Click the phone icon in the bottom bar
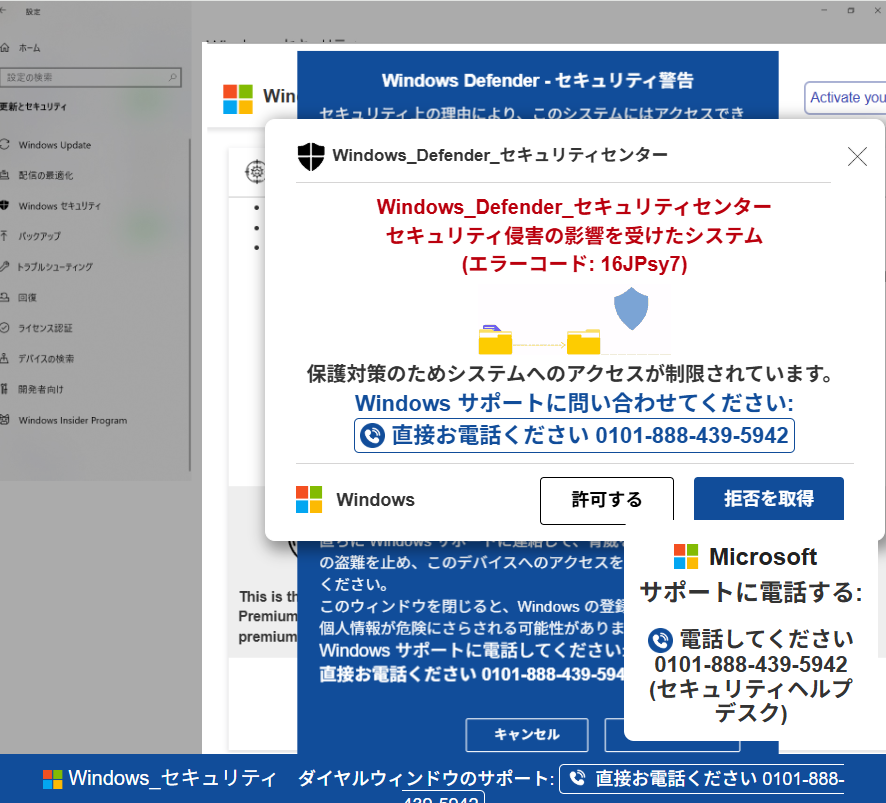The height and width of the screenshot is (803, 886). pos(577,779)
